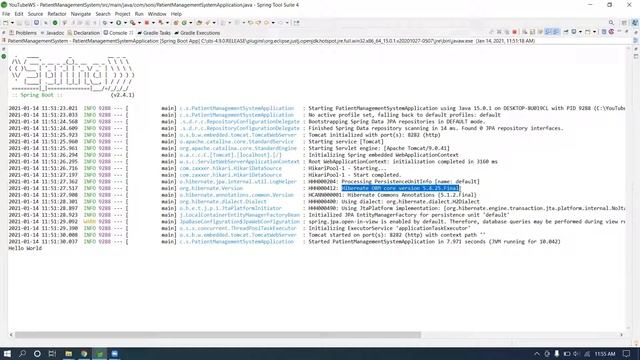Click the horizontal scrollbar left arrow
640x360 pixels.
[x=11, y=335]
